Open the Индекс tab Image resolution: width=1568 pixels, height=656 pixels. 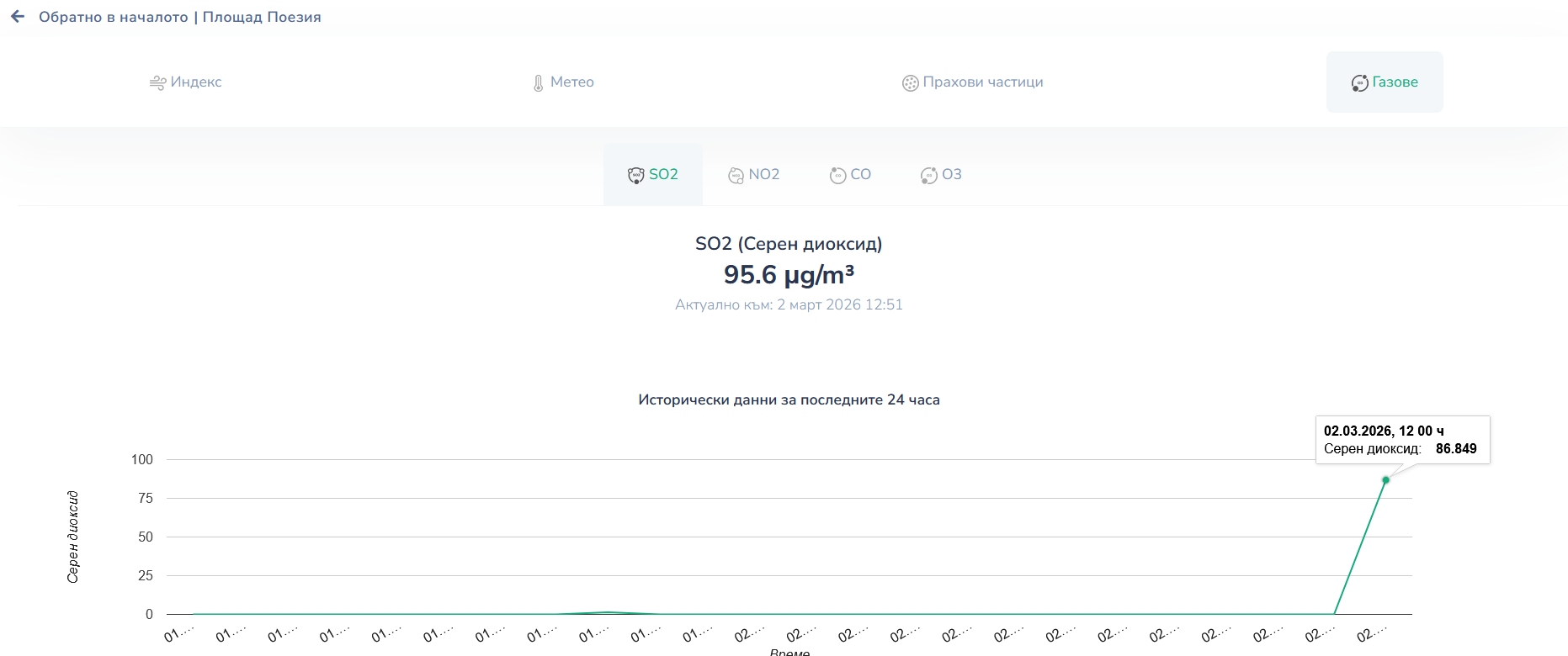click(195, 82)
